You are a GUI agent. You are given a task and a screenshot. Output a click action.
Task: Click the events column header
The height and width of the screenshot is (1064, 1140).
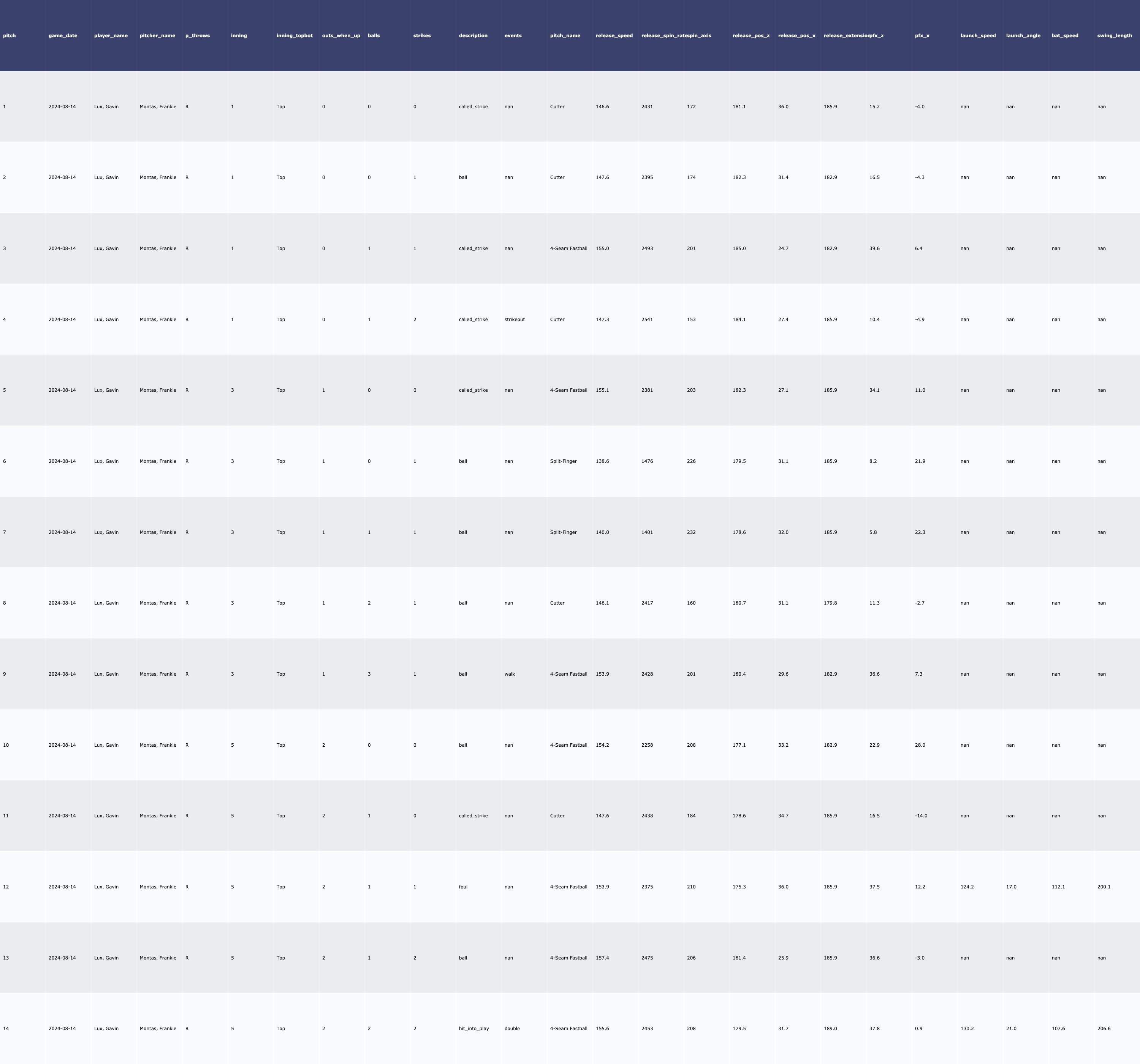(513, 36)
